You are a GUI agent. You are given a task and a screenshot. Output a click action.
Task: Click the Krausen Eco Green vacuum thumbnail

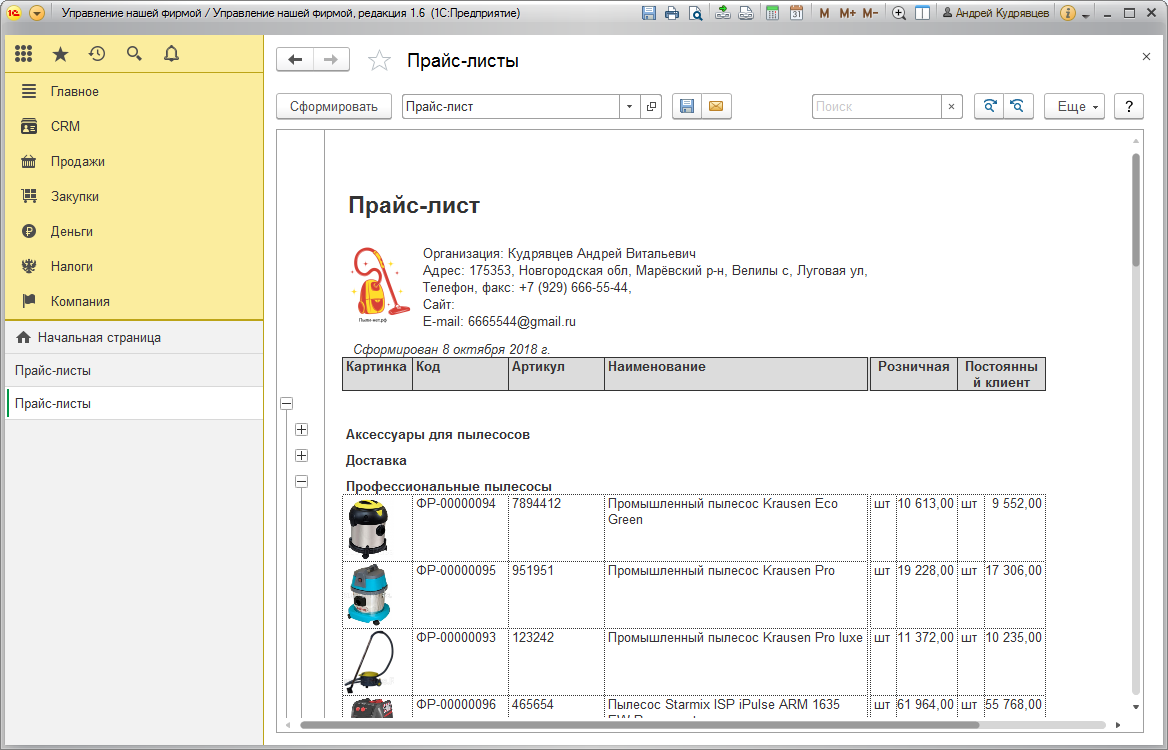tap(369, 529)
